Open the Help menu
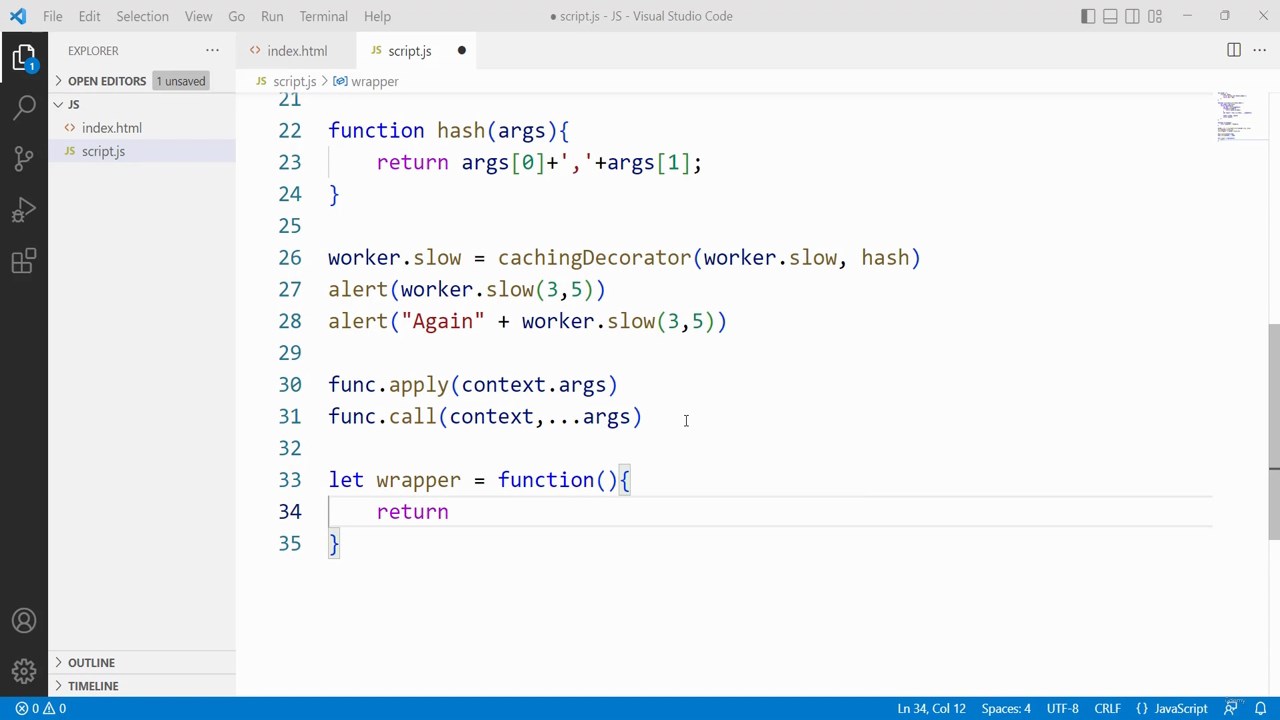Viewport: 1280px width, 720px height. click(x=377, y=16)
